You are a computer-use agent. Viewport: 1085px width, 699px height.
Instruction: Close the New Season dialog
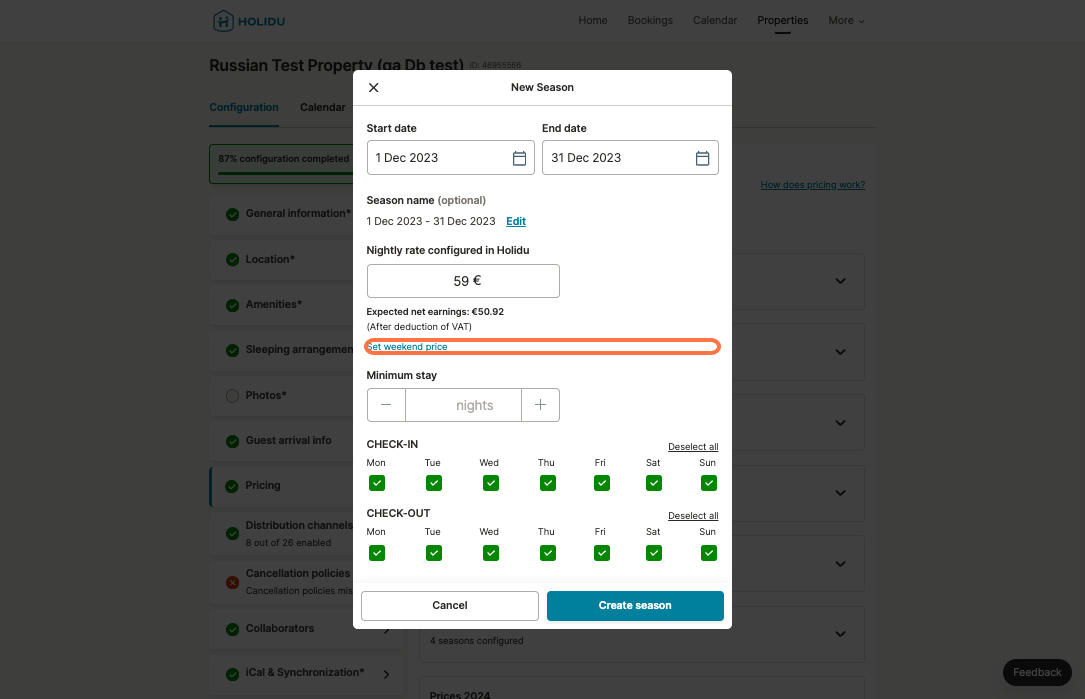coord(374,87)
